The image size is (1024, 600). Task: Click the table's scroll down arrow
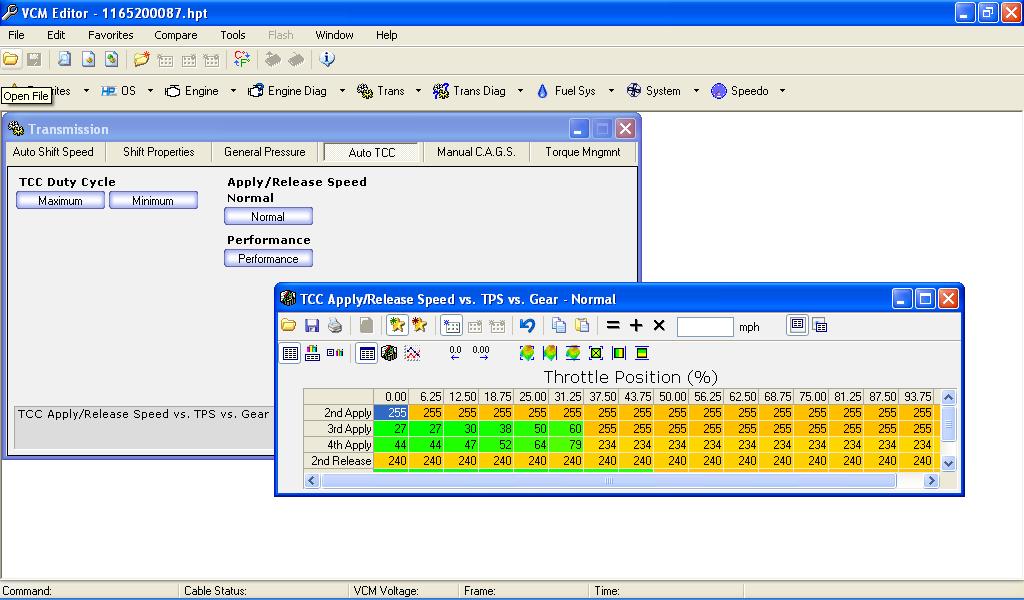click(x=948, y=463)
